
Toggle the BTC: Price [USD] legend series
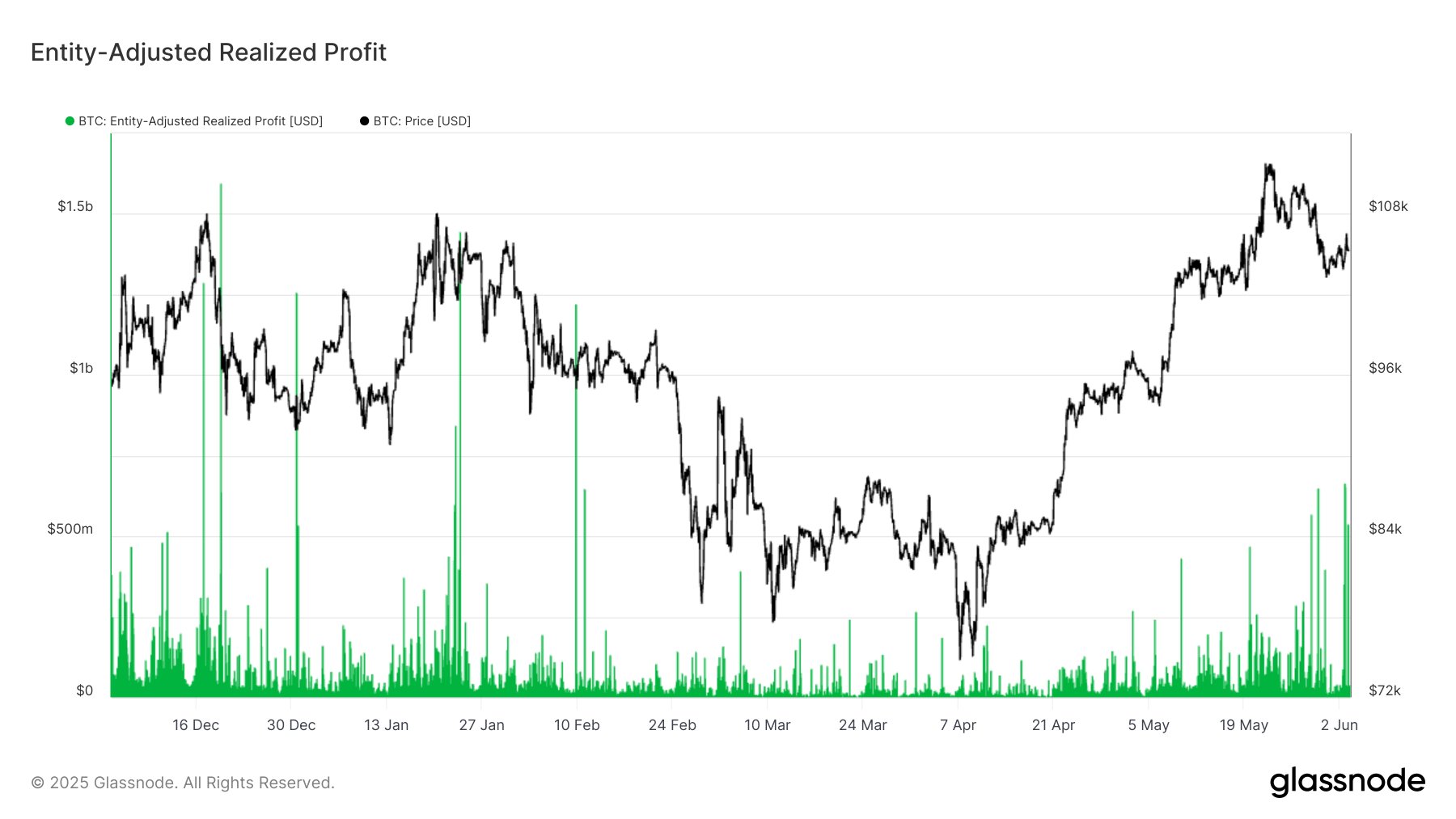[421, 121]
